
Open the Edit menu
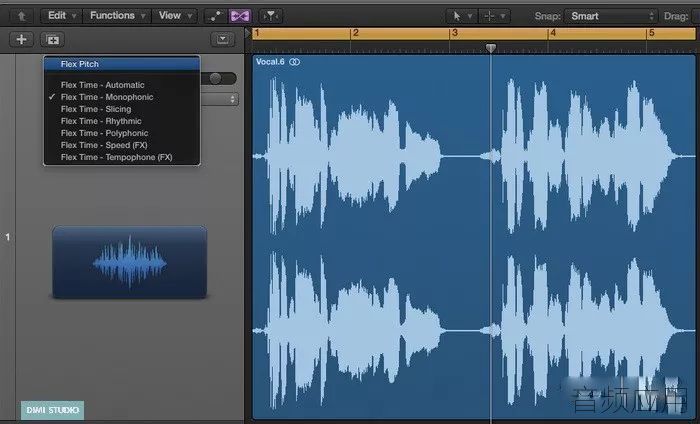[x=62, y=16]
